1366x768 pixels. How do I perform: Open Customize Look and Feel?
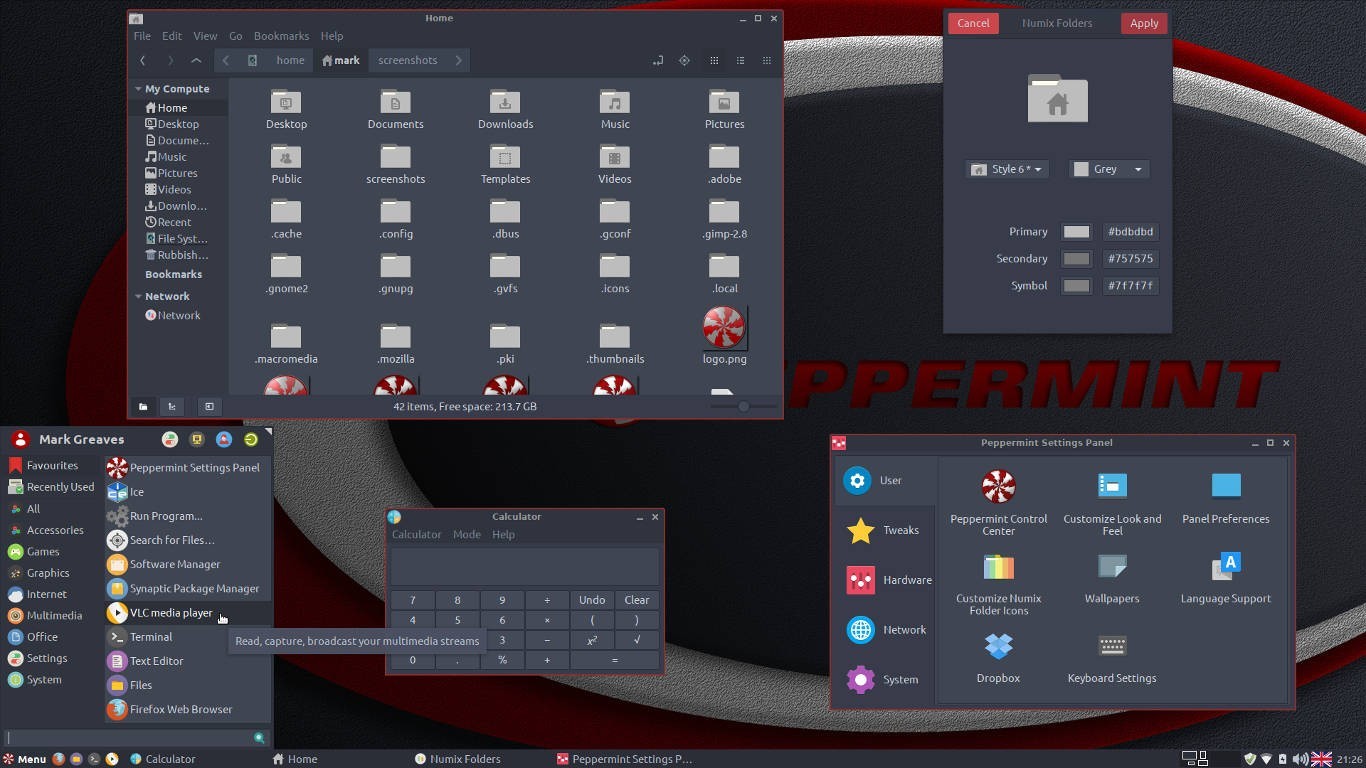(1112, 502)
